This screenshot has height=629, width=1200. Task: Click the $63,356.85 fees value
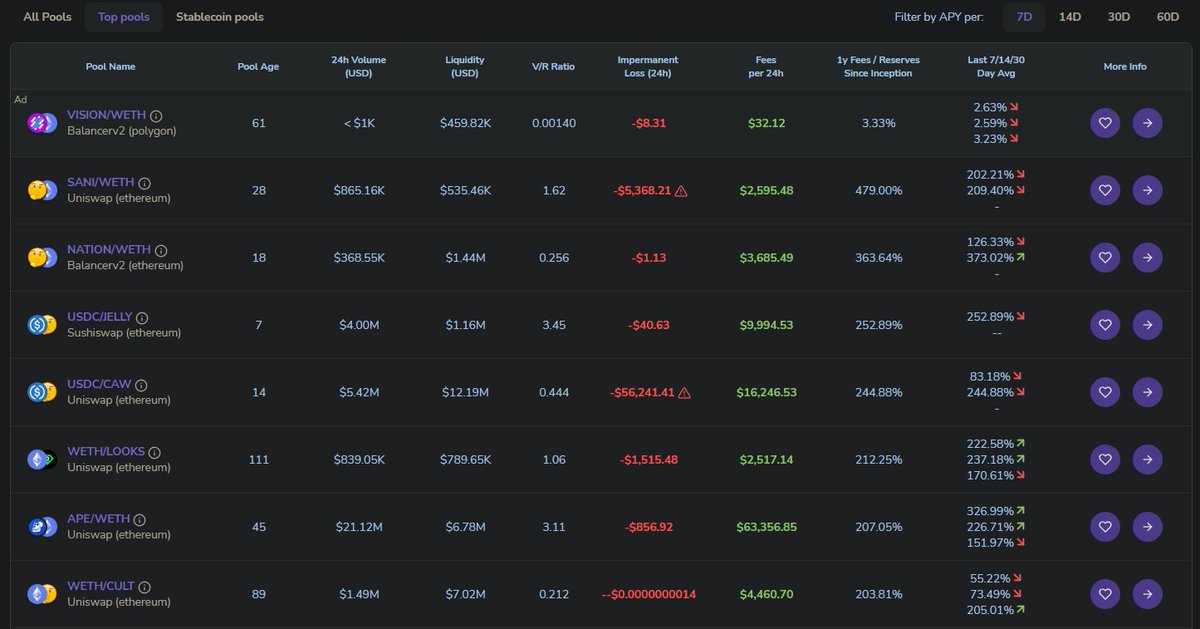pos(766,527)
